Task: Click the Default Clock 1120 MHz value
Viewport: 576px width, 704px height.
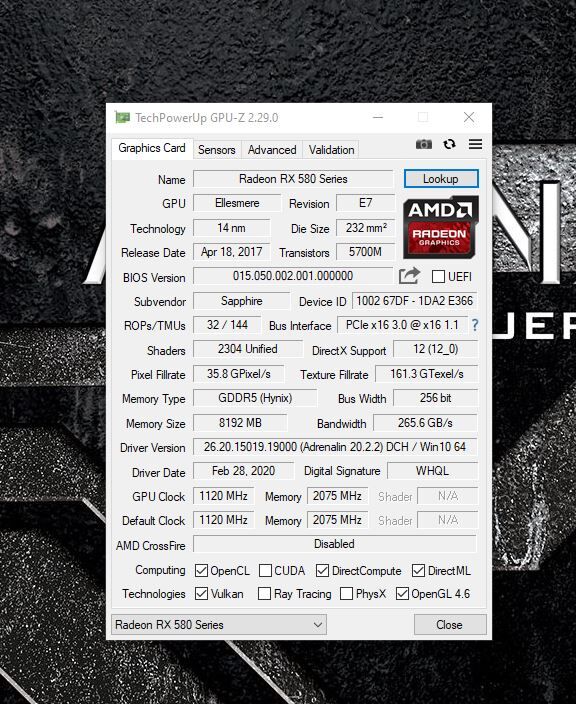Action: point(224,520)
